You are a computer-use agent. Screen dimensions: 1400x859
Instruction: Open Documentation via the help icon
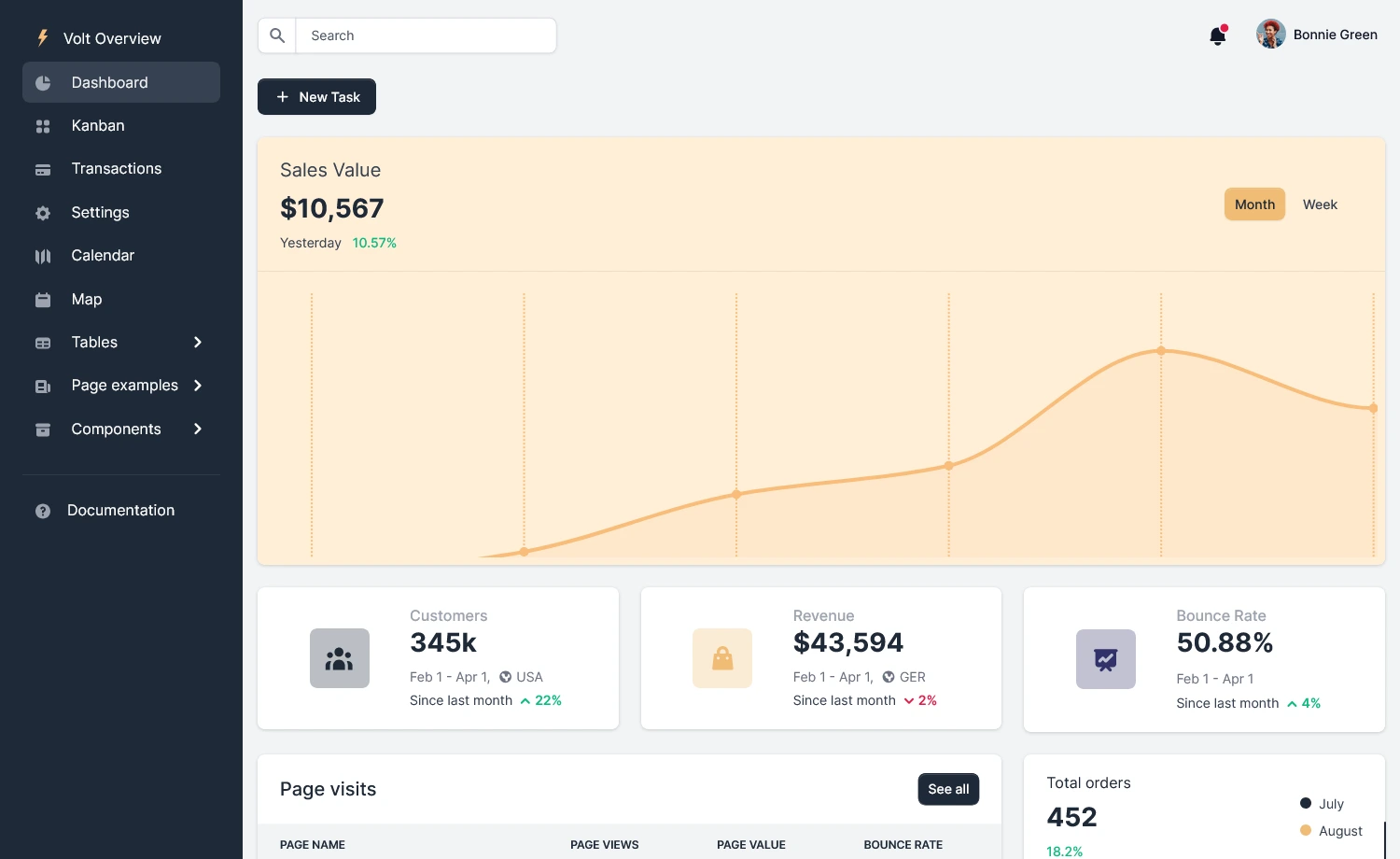coord(43,510)
